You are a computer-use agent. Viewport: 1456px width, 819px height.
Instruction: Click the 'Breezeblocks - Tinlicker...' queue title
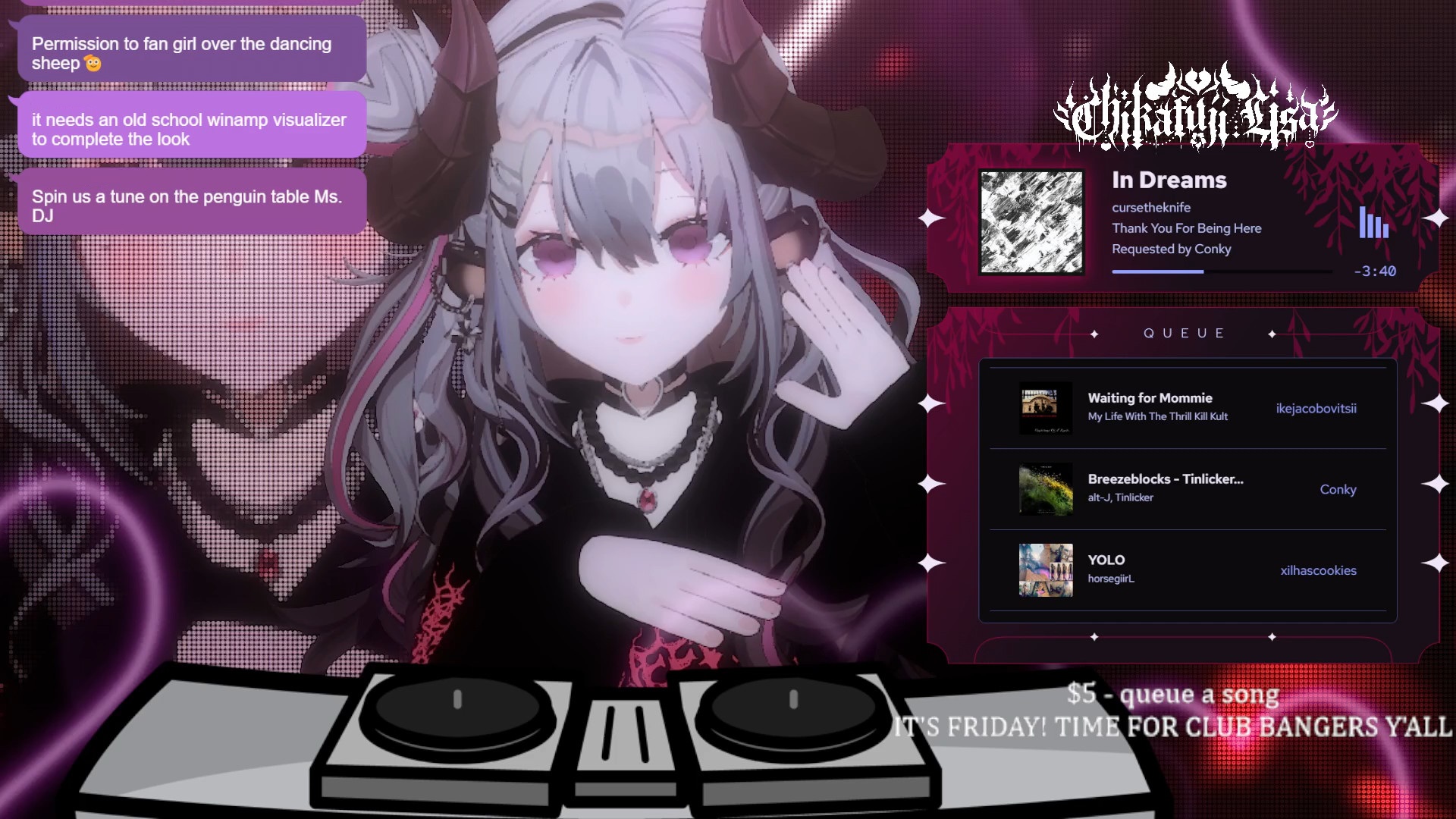tap(1166, 479)
